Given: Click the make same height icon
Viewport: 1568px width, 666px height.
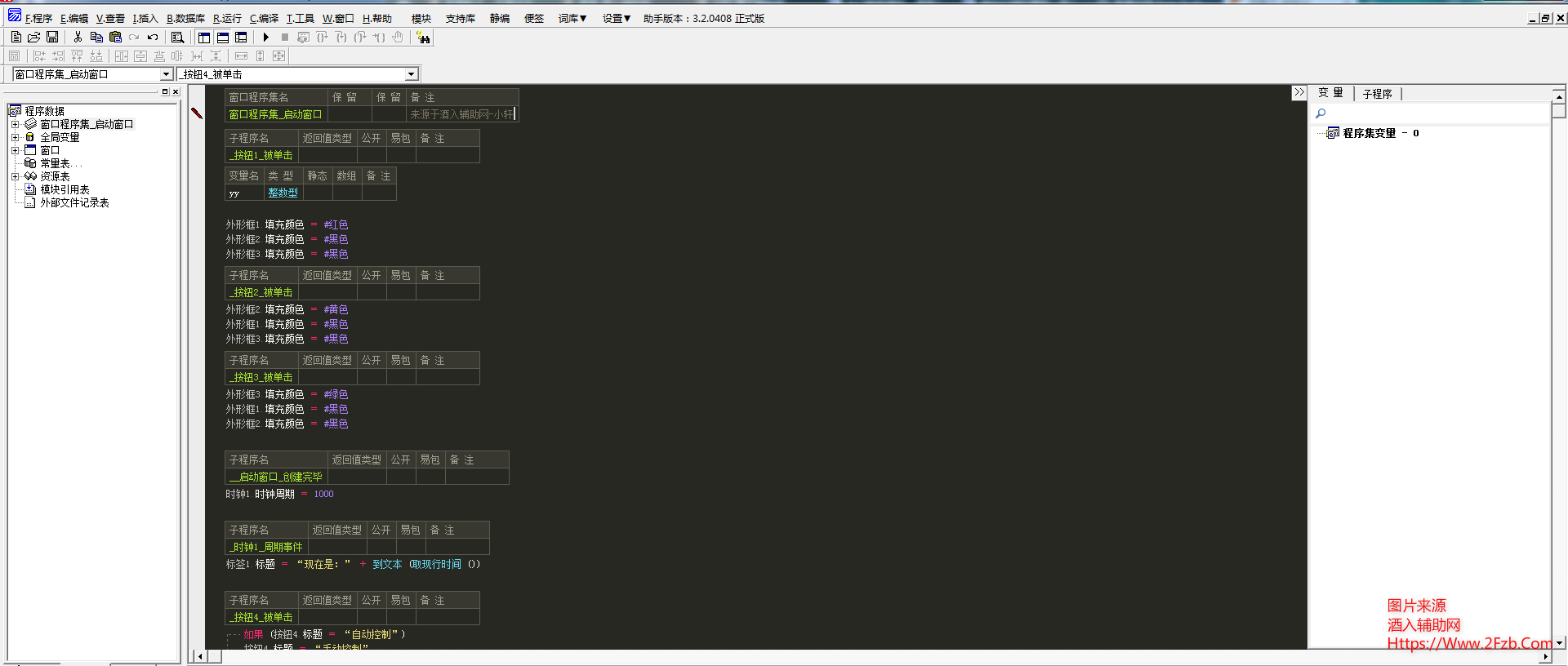Looking at the screenshot, I should [x=260, y=55].
